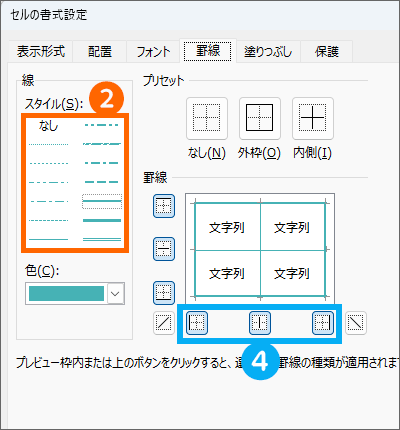Click the teal color swatch

click(x=66, y=294)
